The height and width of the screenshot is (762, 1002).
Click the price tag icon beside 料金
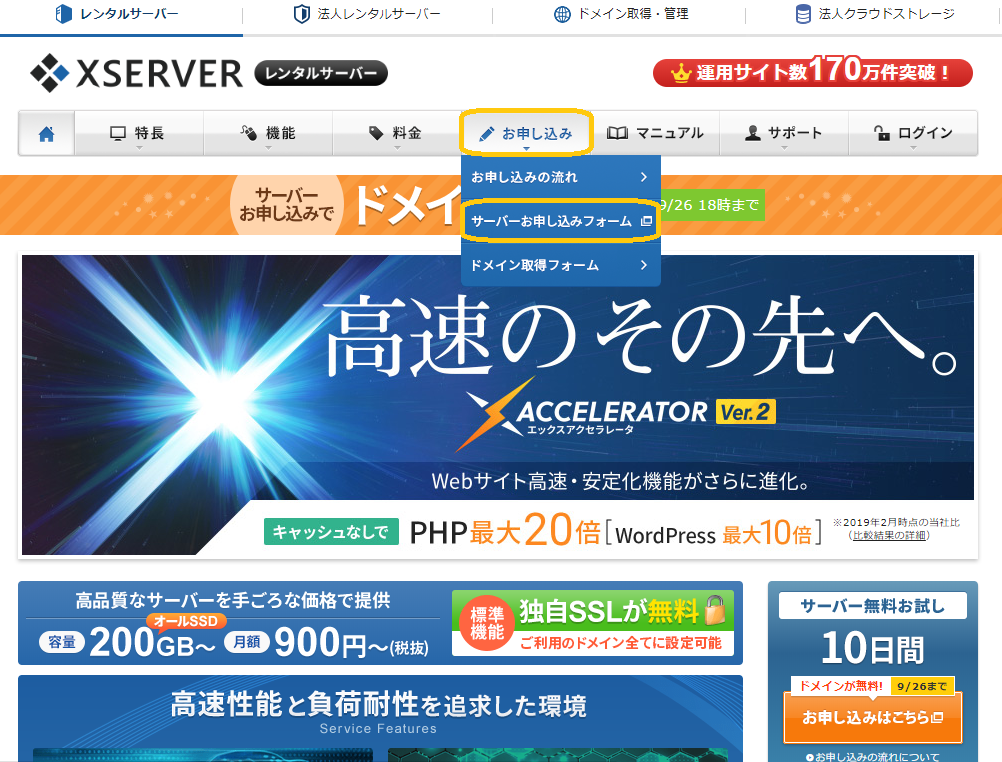pos(376,133)
